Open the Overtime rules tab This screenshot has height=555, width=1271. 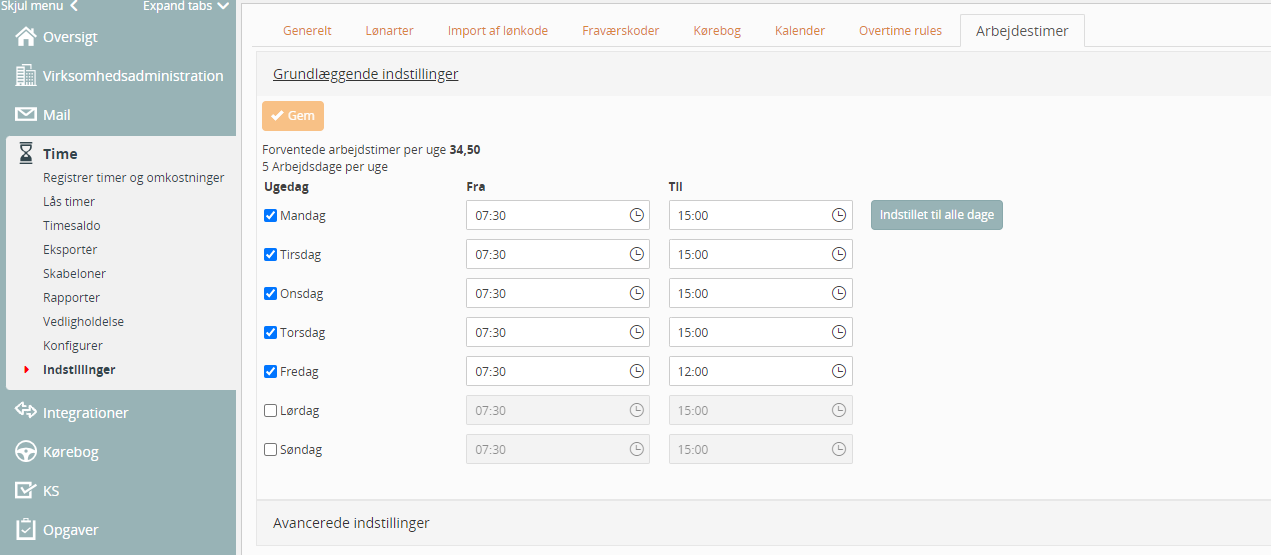click(900, 31)
